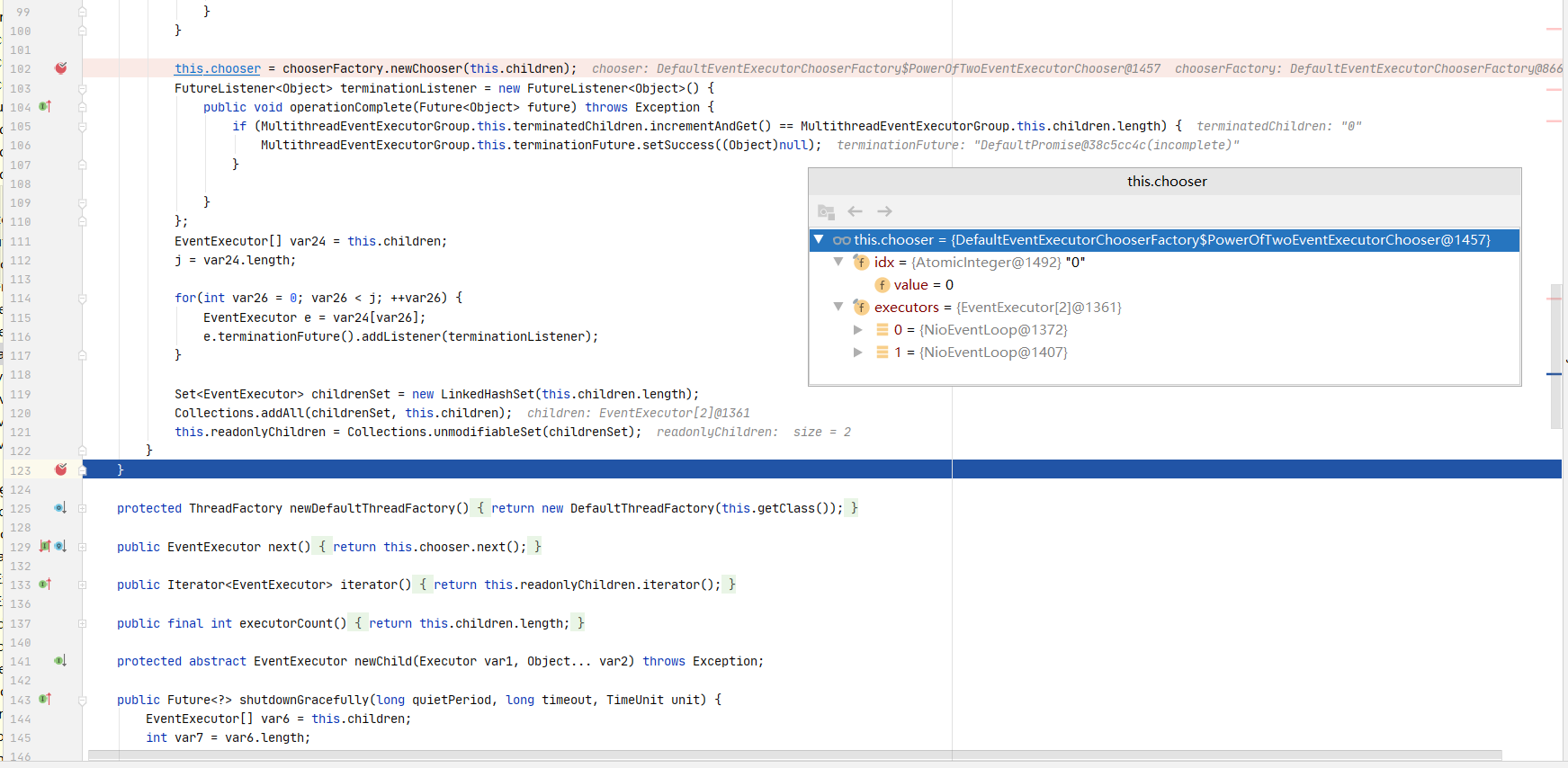Collapse the for loop fold on line 114
The width and height of the screenshot is (1568, 768).
point(82,298)
